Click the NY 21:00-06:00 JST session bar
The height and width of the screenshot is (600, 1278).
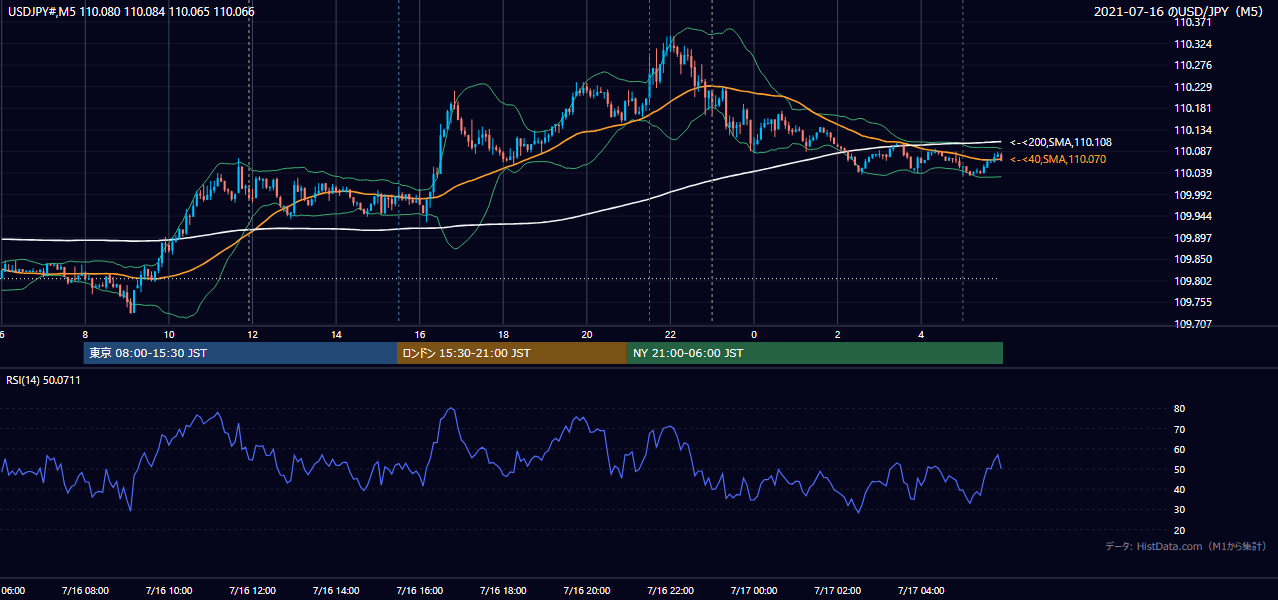coord(815,353)
